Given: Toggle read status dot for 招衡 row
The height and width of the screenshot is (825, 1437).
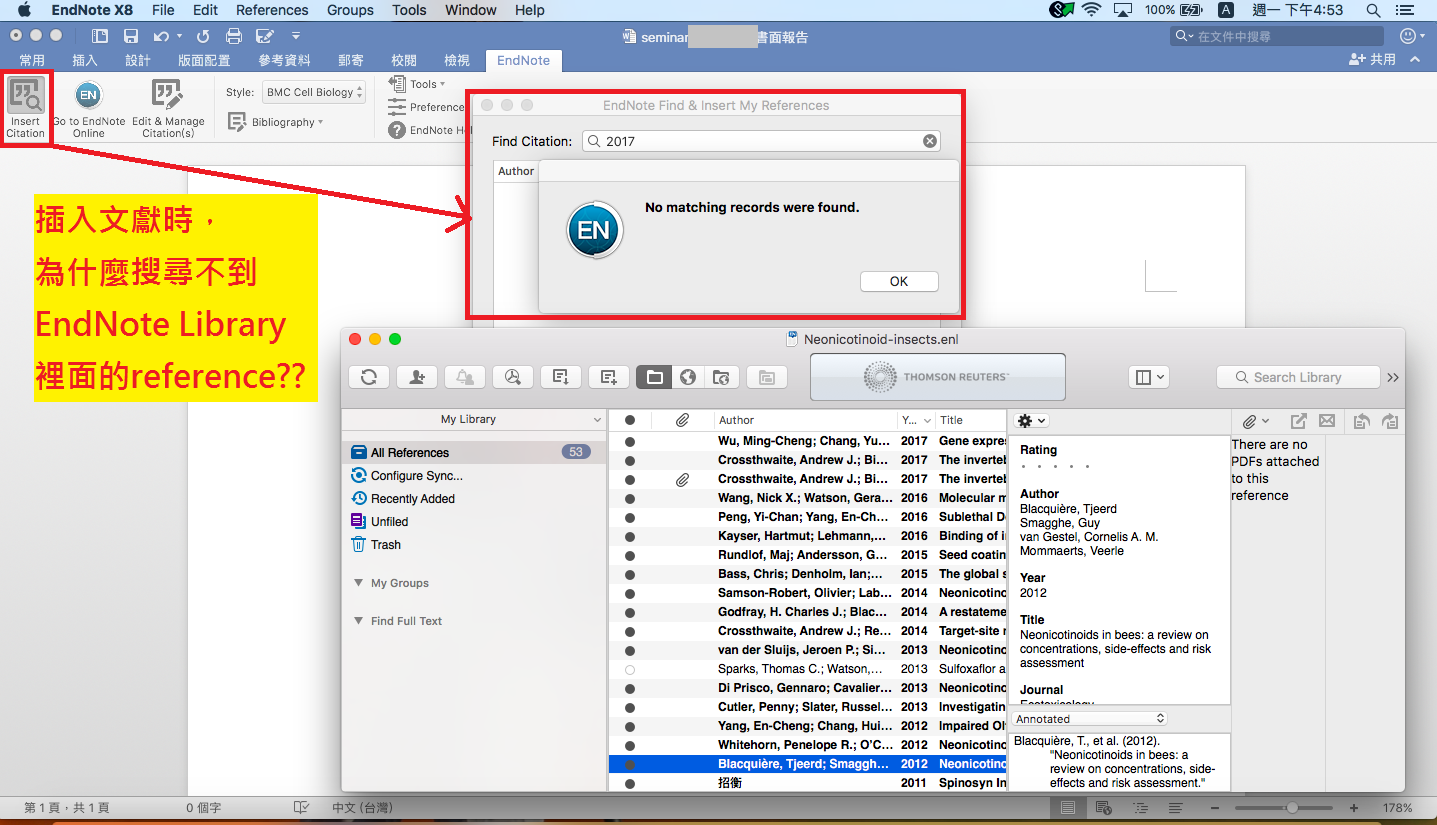Looking at the screenshot, I should pos(629,783).
